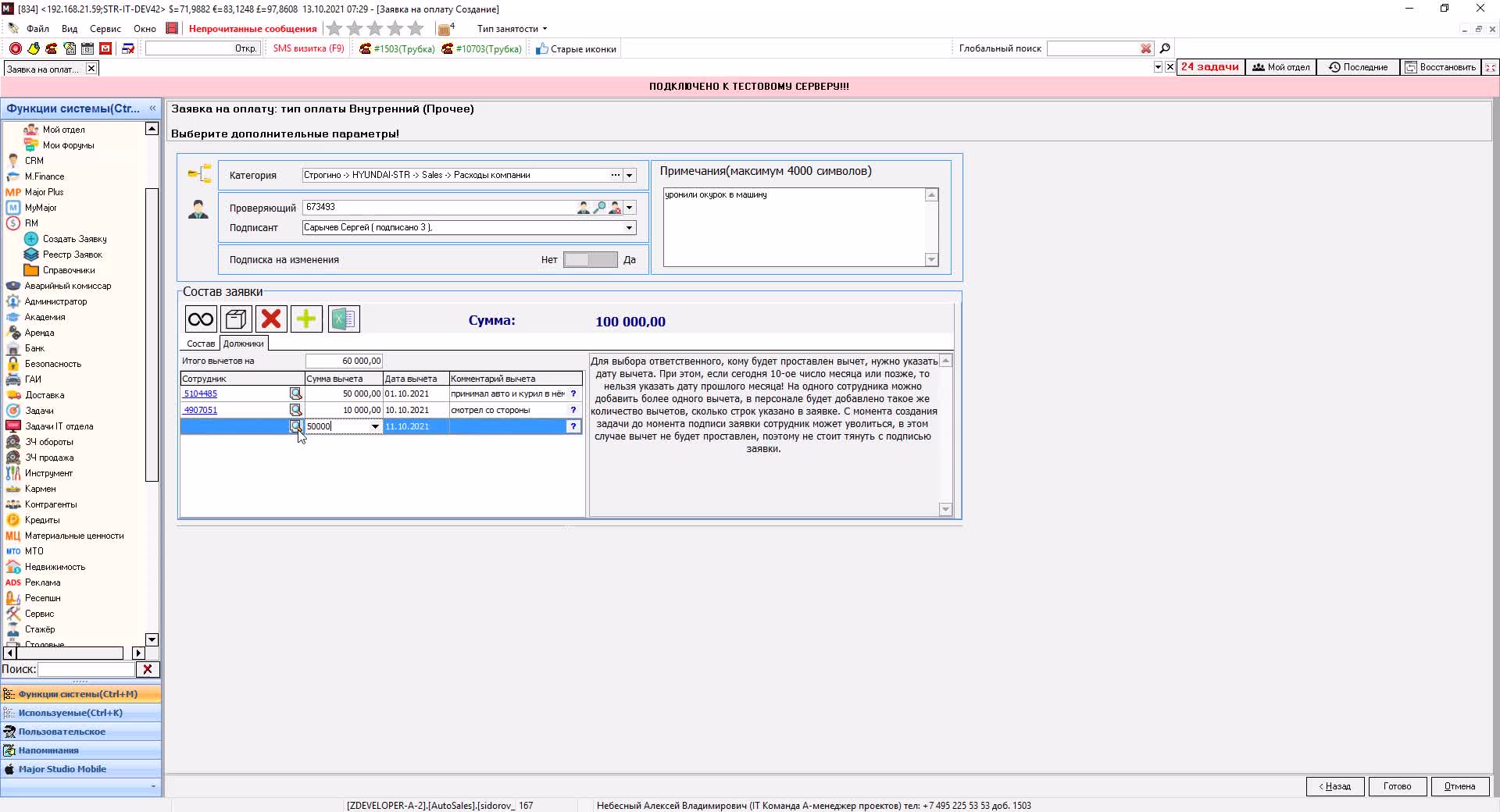Viewport: 1500px width, 812px height.
Task: Rate with the fifth star
Action: coord(416,29)
